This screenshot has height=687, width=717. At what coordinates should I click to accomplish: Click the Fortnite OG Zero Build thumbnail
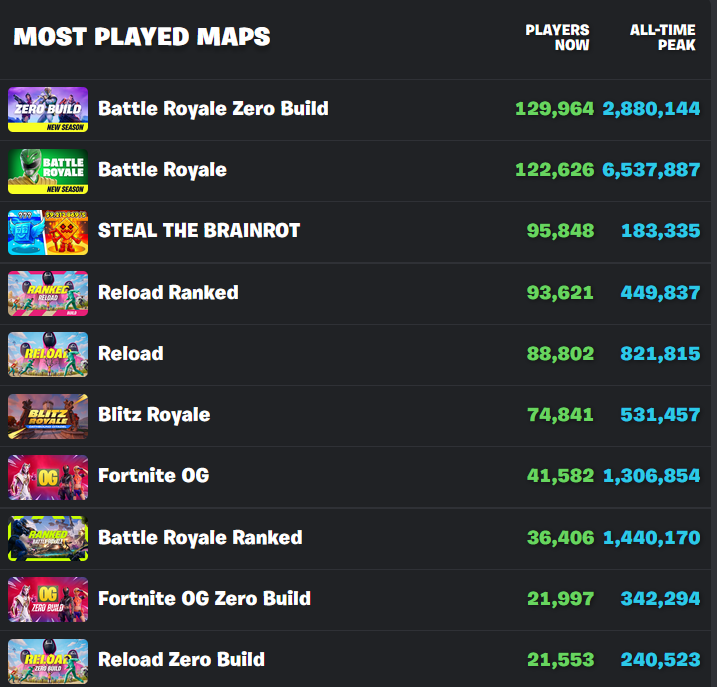click(x=48, y=599)
